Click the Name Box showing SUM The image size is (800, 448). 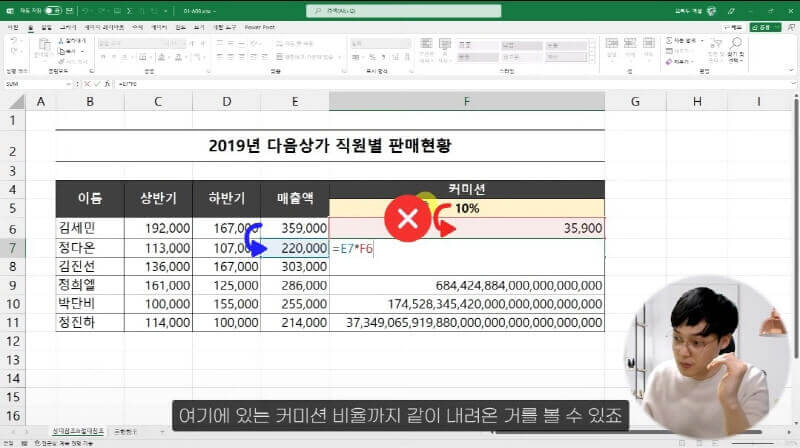pos(35,84)
